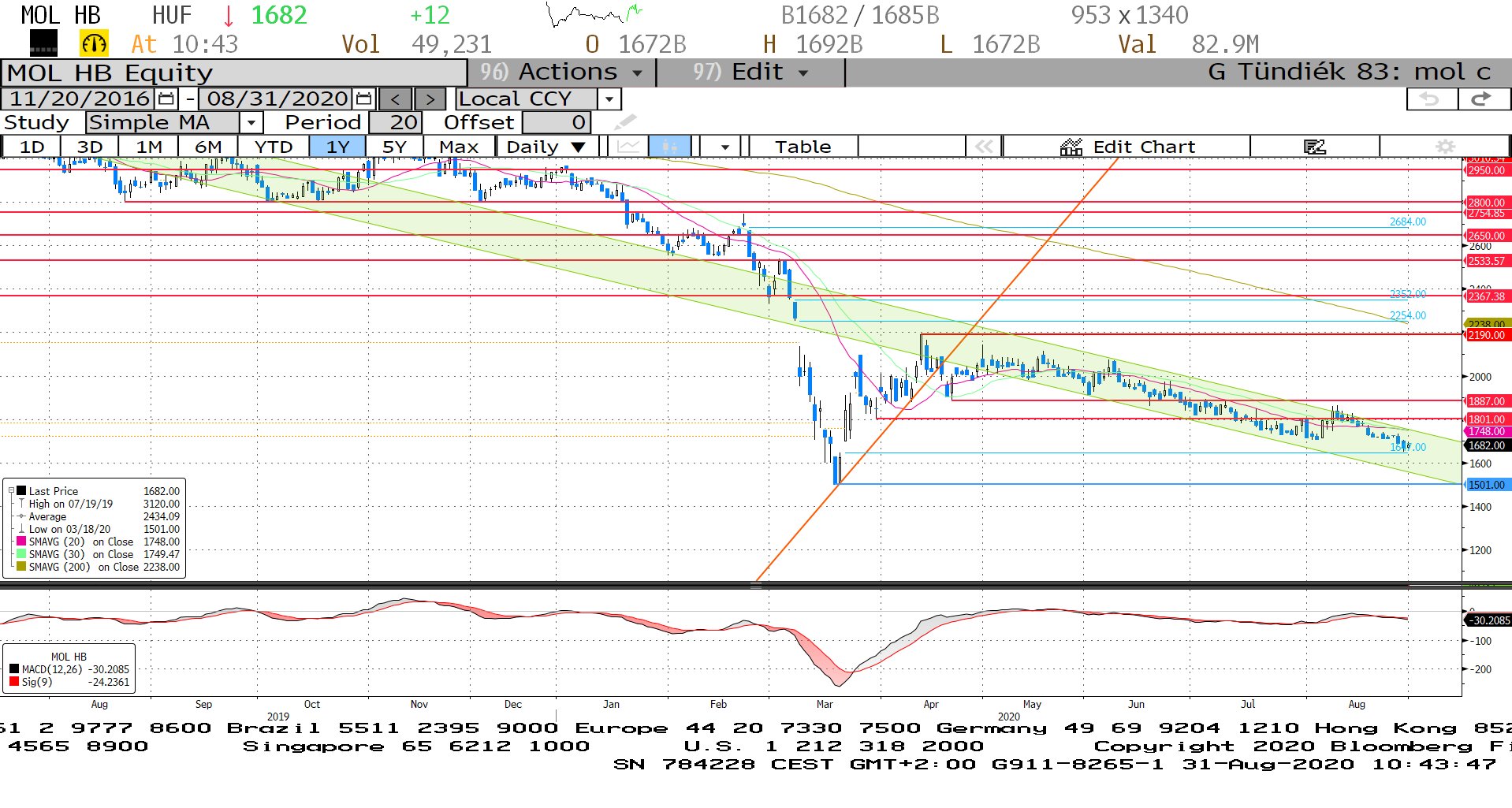The width and height of the screenshot is (1512, 808).
Task: Click the yellow gauge icon beside the ticker
Action: point(94,43)
